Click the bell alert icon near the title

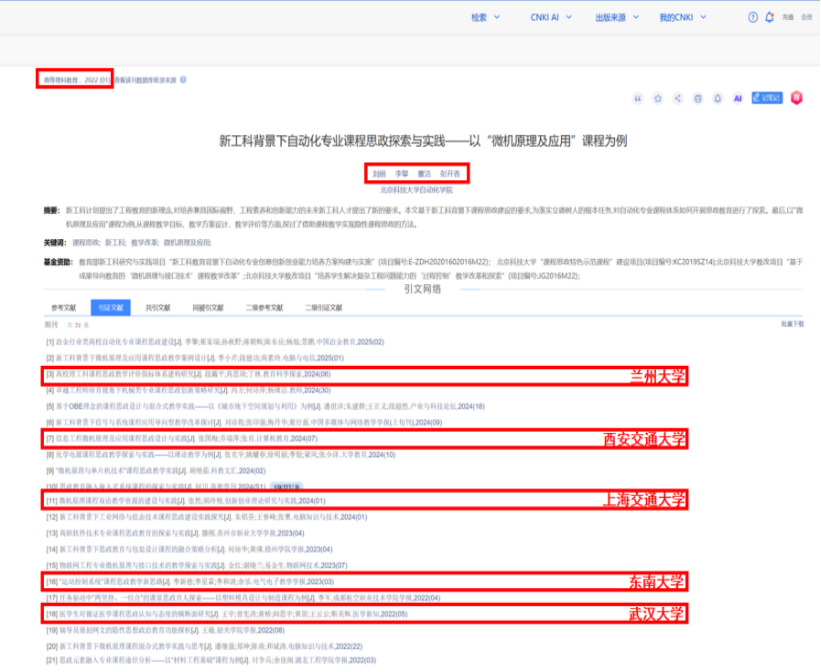coord(717,98)
